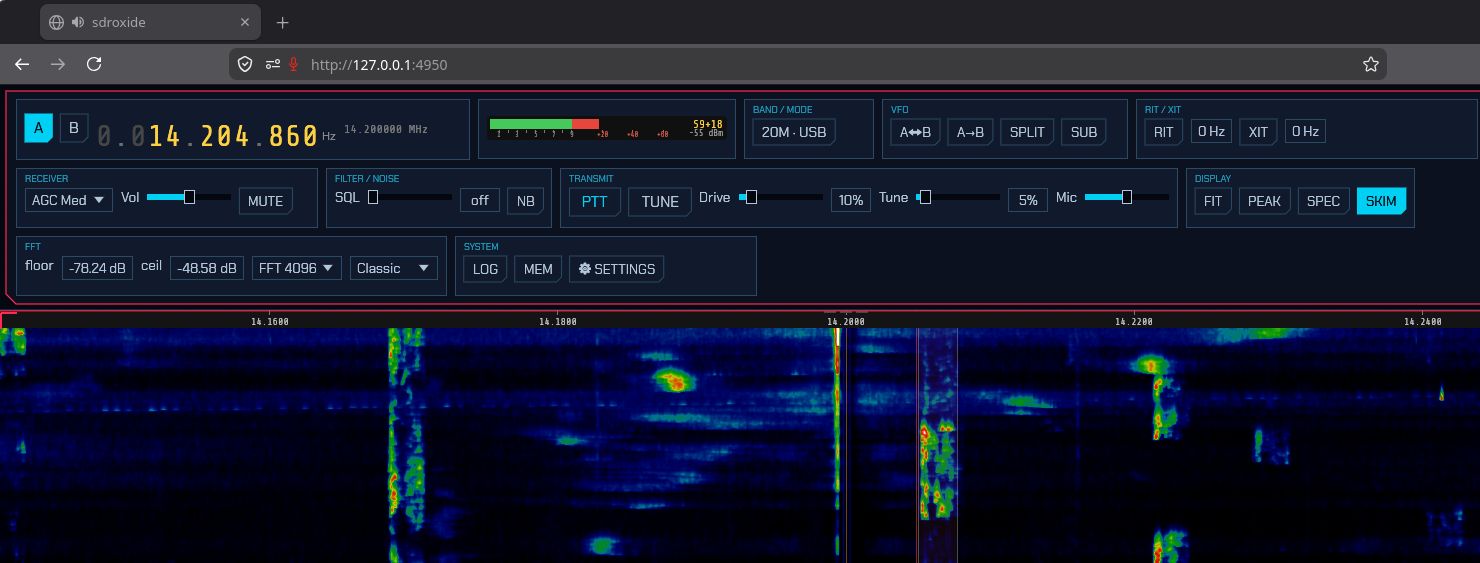Screen dimensions: 1480x563
Task: Toggle XIT on
Action: [1258, 132]
